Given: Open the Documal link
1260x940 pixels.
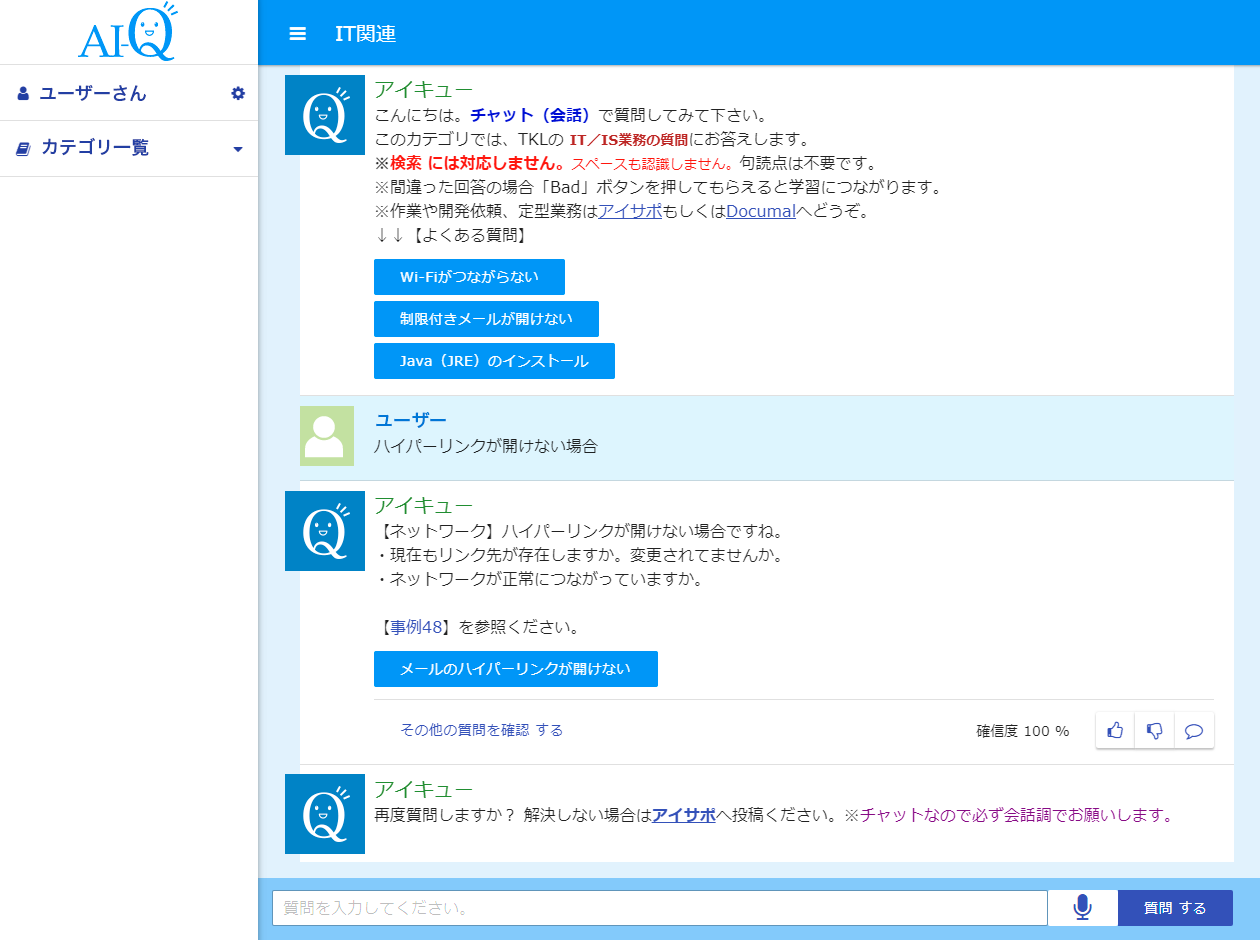Looking at the screenshot, I should pos(760,211).
